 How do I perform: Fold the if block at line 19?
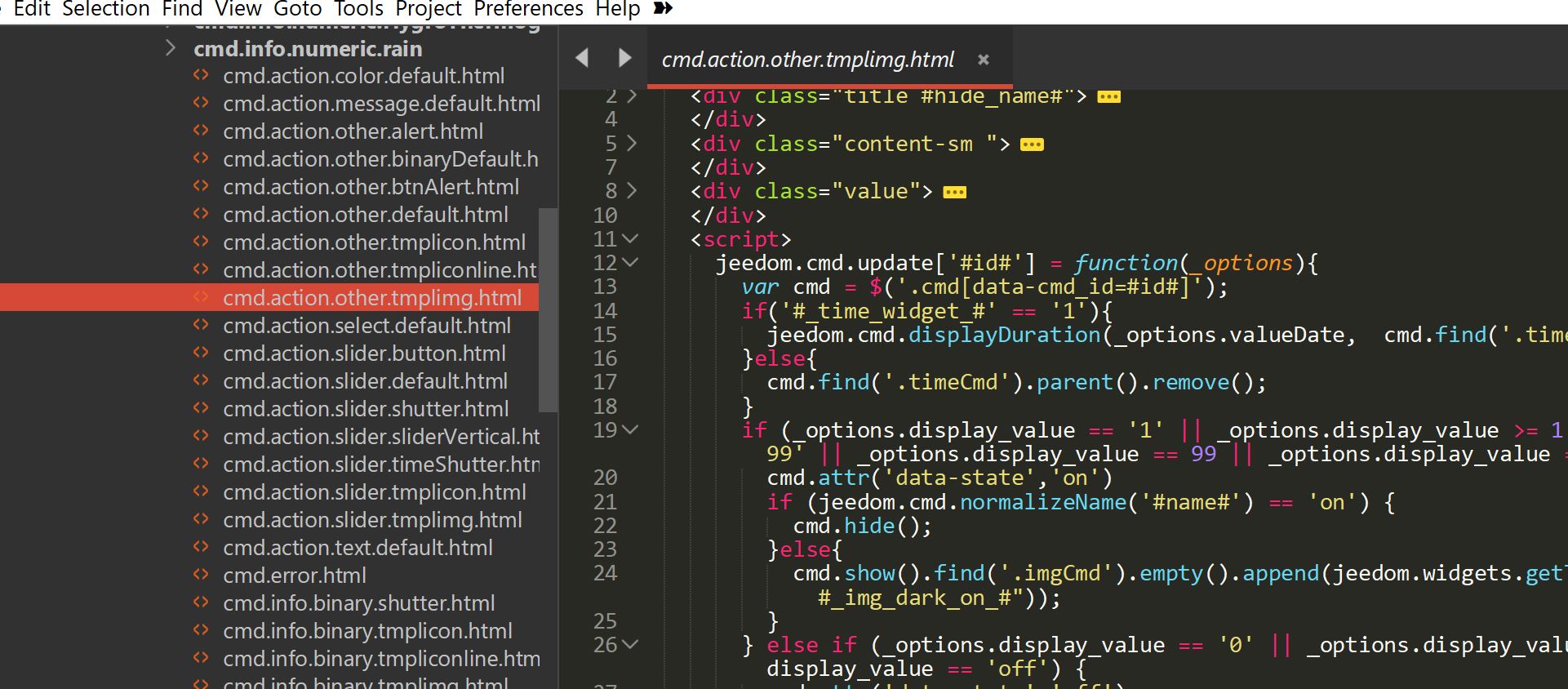pyautogui.click(x=630, y=429)
